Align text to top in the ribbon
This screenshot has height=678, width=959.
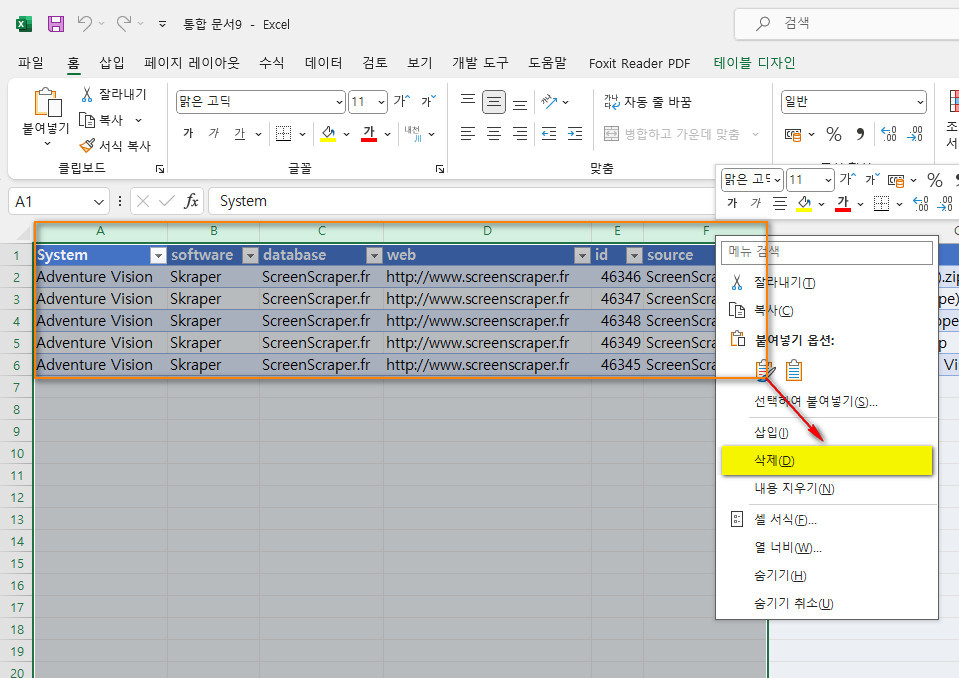click(x=468, y=101)
